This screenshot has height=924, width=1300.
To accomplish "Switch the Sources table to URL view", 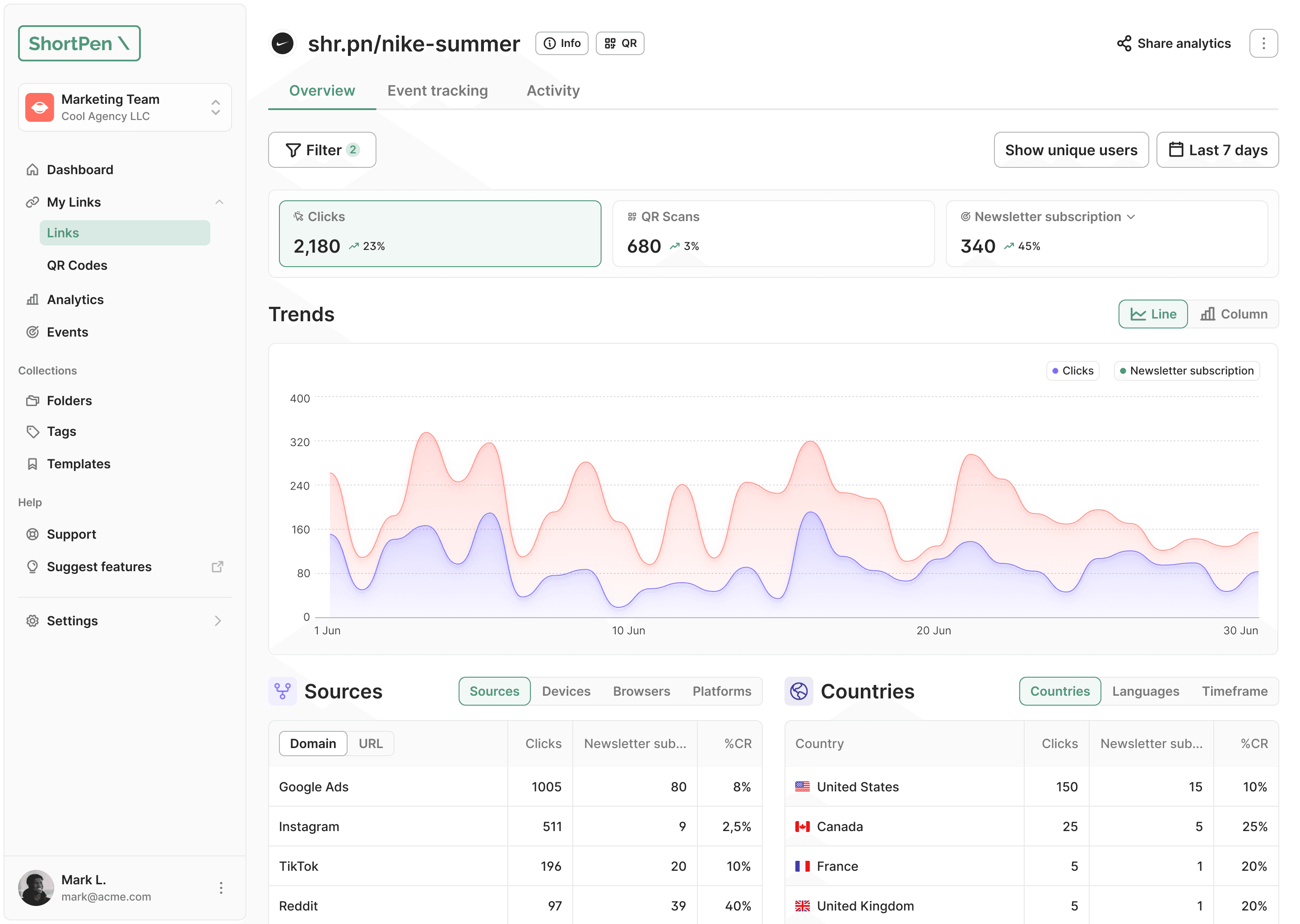I will click(371, 743).
